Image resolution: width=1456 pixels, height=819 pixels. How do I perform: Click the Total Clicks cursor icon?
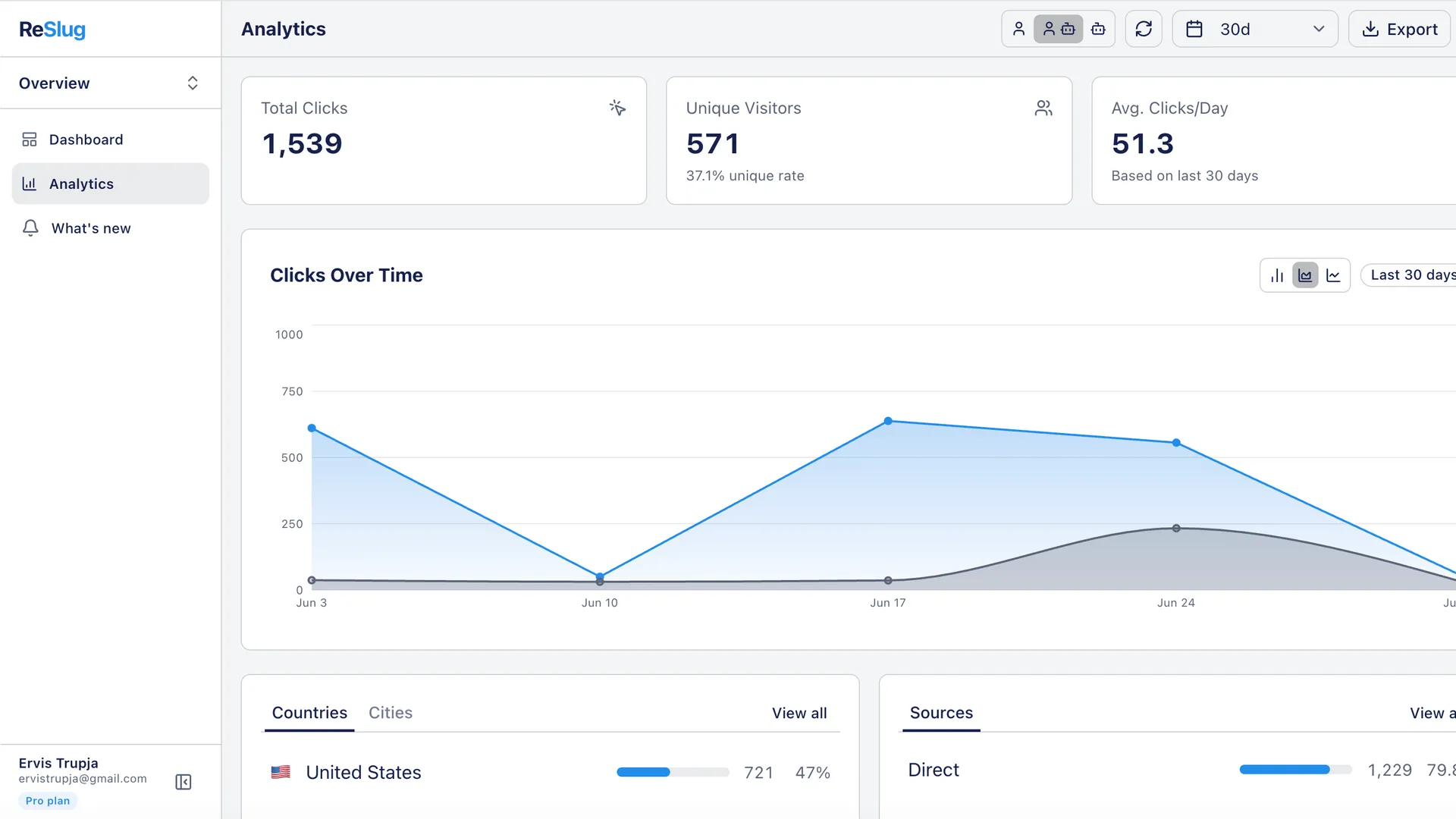[x=617, y=108]
